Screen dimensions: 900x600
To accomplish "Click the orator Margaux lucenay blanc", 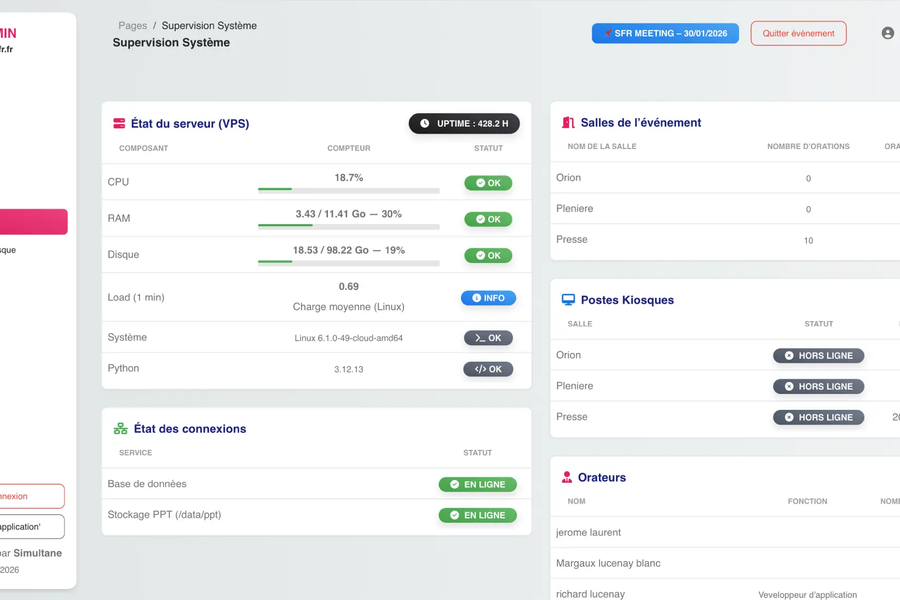I will (x=608, y=564).
